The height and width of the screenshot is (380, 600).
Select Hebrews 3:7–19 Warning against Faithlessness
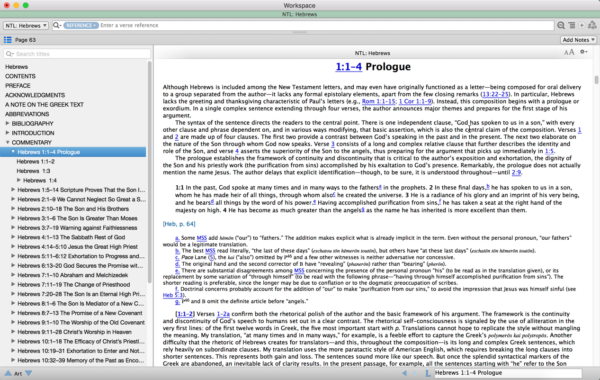[x=77, y=228]
